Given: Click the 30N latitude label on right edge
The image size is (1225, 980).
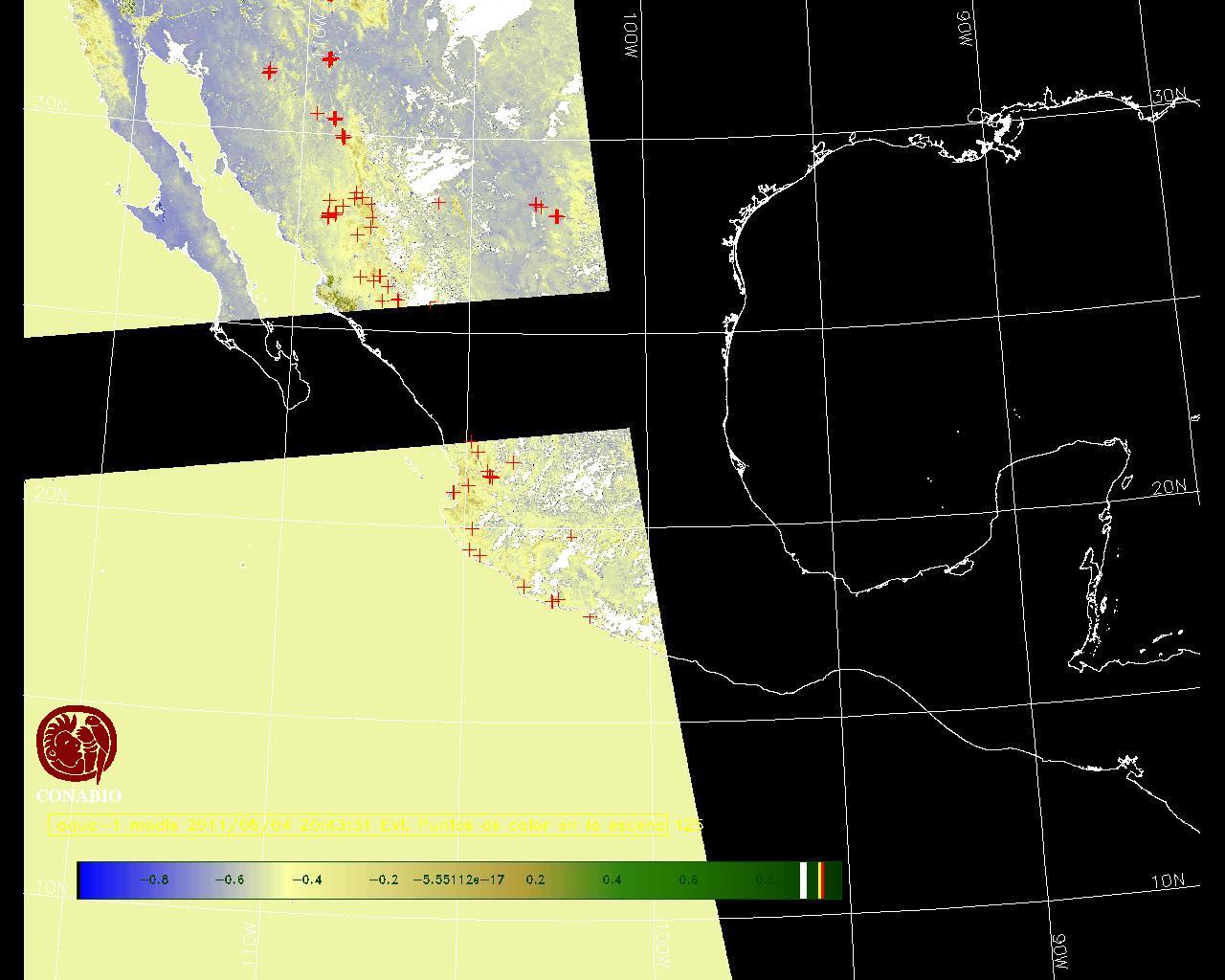Looking at the screenshot, I should tap(1169, 96).
